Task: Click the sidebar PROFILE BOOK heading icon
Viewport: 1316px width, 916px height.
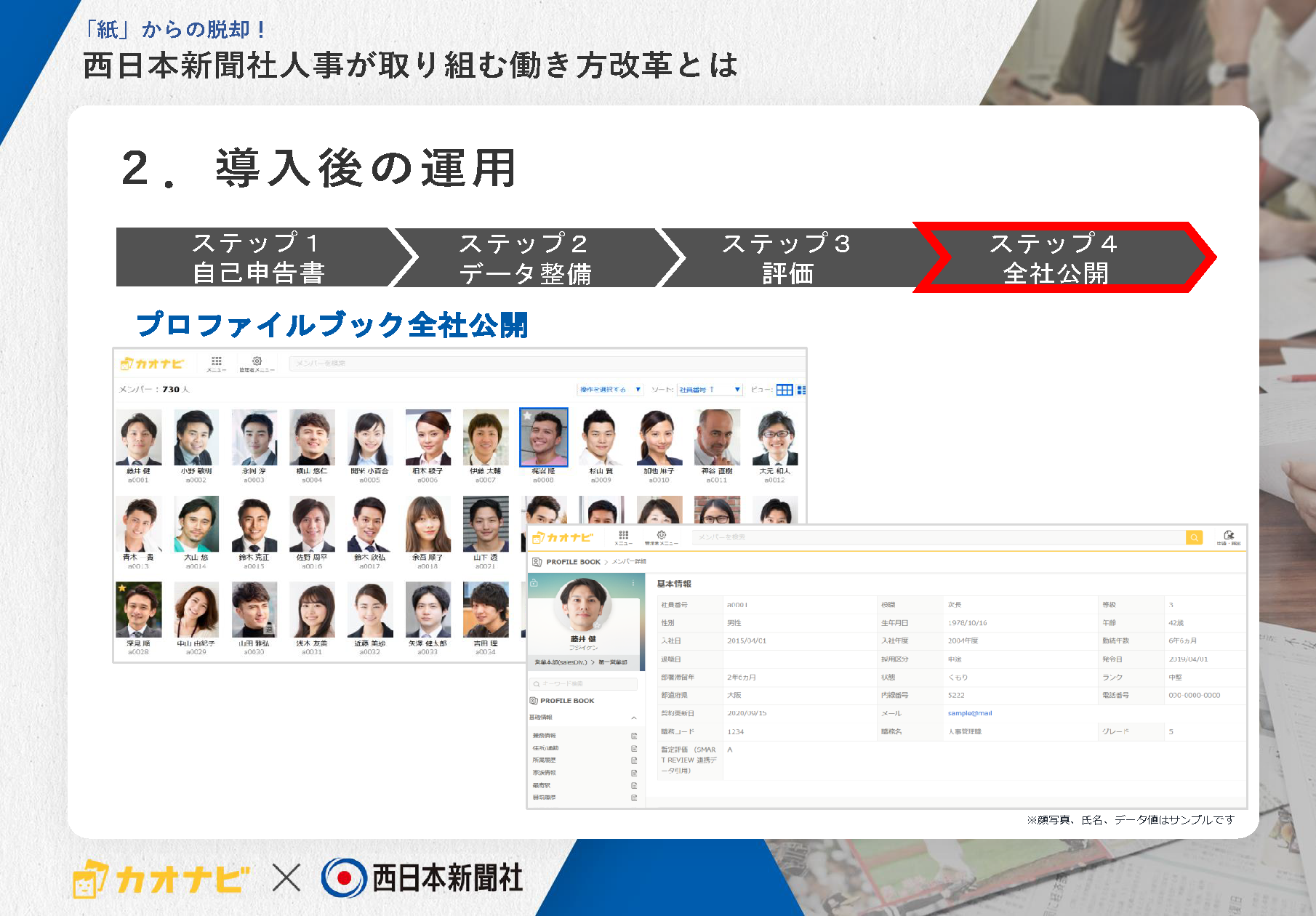Action: point(534,701)
